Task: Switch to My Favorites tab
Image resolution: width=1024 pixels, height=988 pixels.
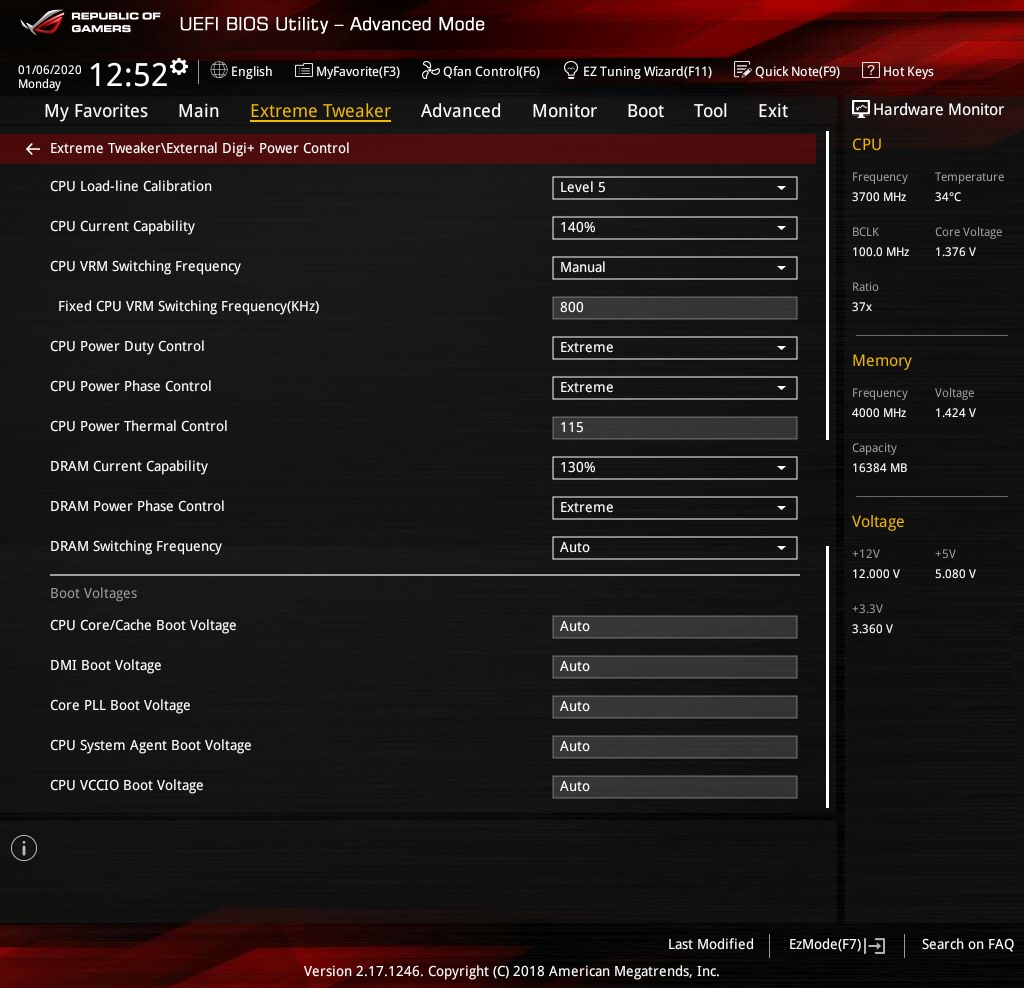Action: tap(96, 111)
